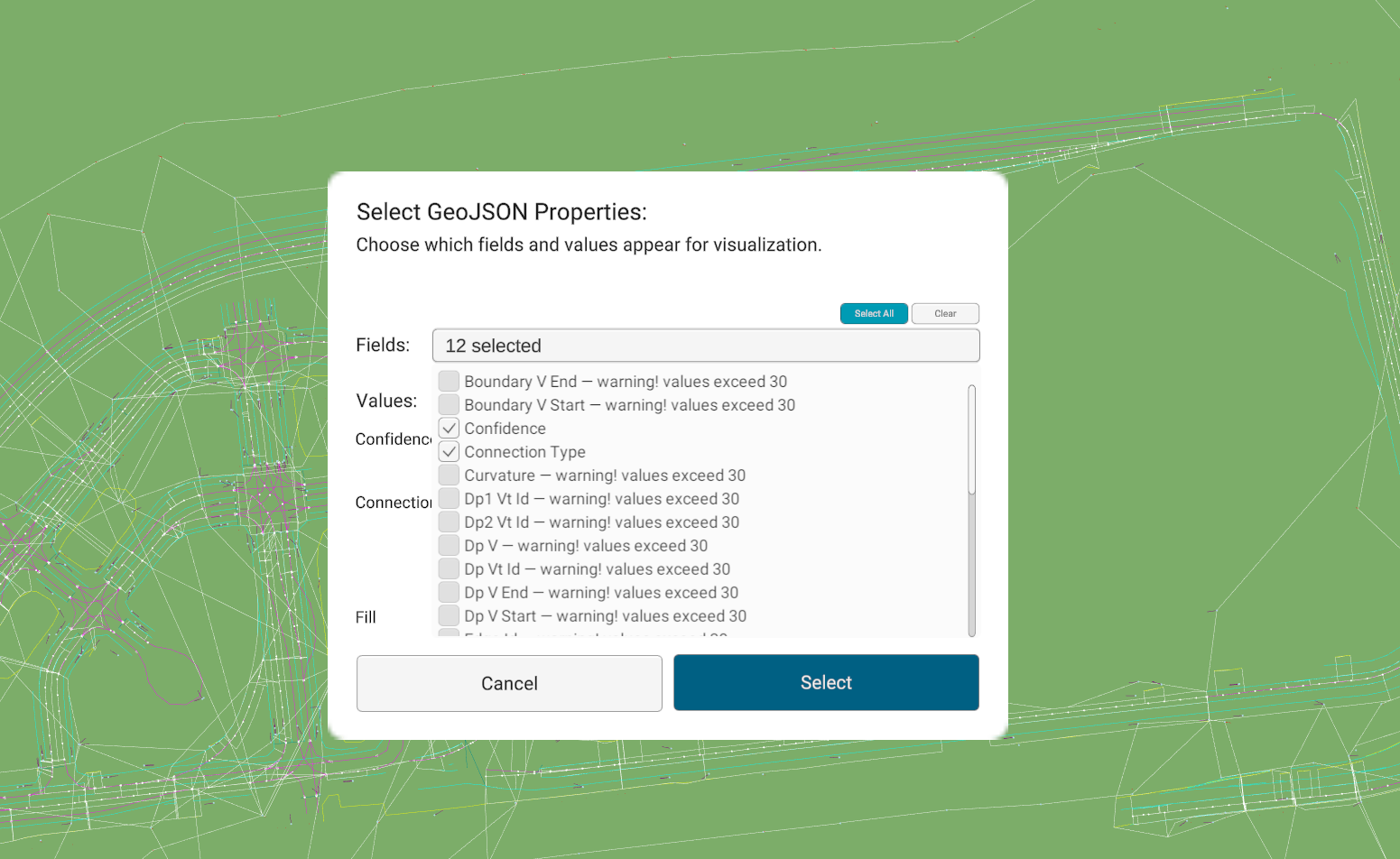Click the Select All button

point(874,313)
